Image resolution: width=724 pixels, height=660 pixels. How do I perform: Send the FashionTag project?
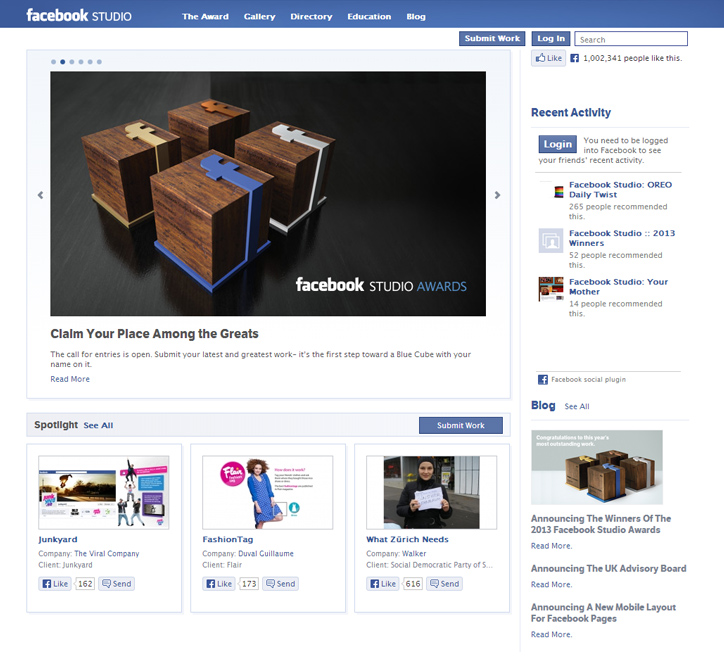tap(280, 584)
